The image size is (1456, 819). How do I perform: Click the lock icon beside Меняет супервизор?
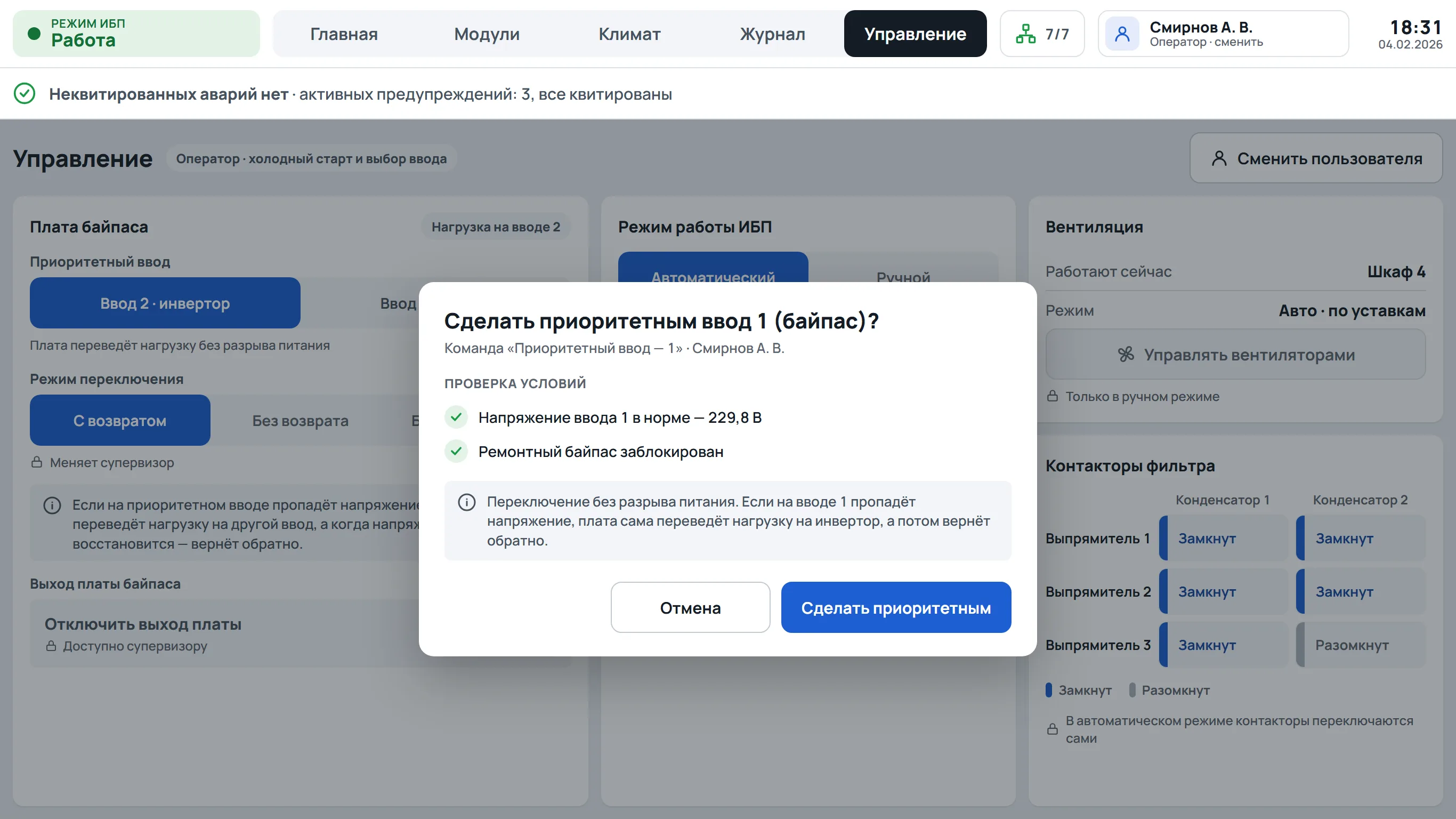tap(37, 462)
